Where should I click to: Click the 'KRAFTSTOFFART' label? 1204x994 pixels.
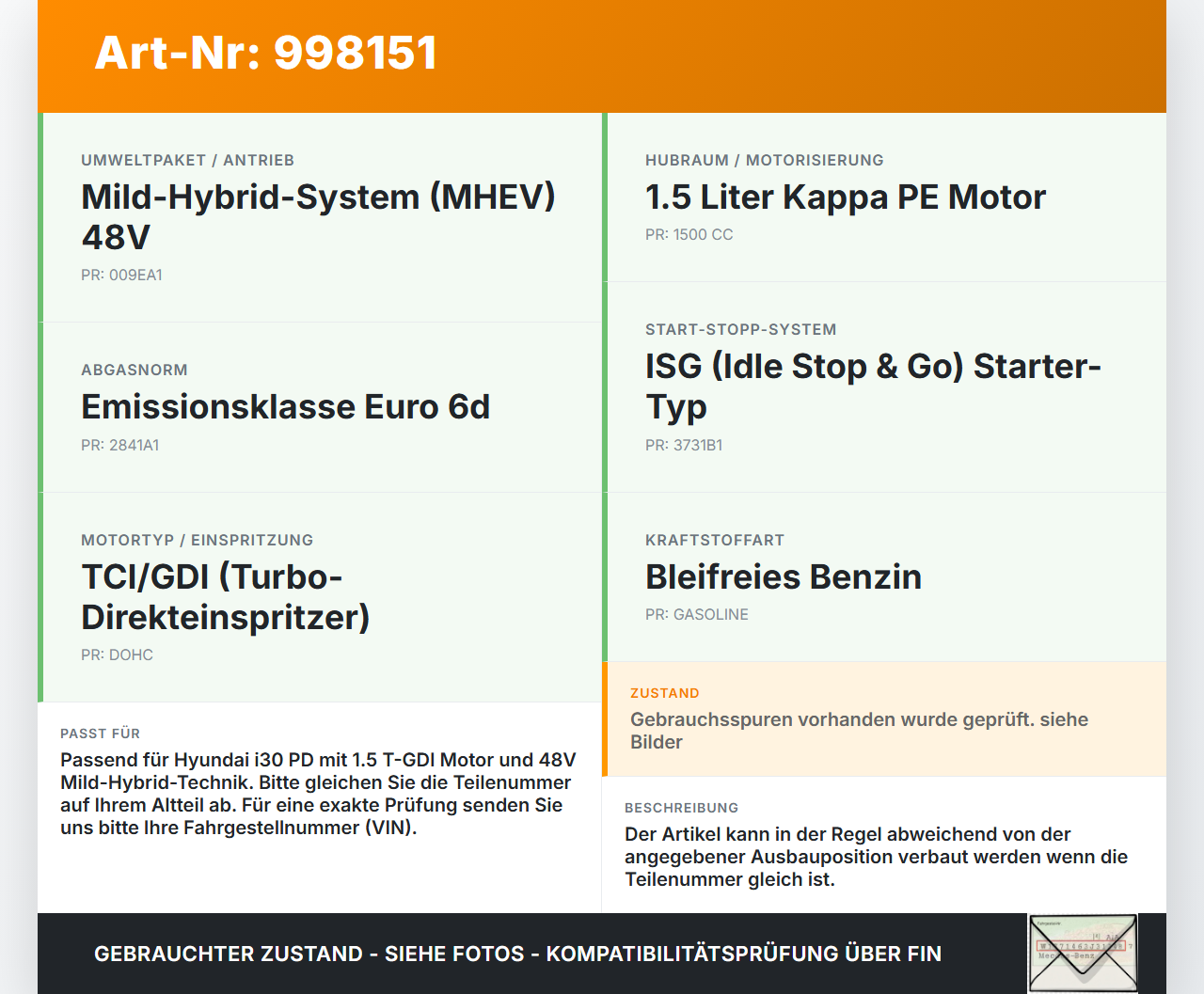tap(714, 540)
